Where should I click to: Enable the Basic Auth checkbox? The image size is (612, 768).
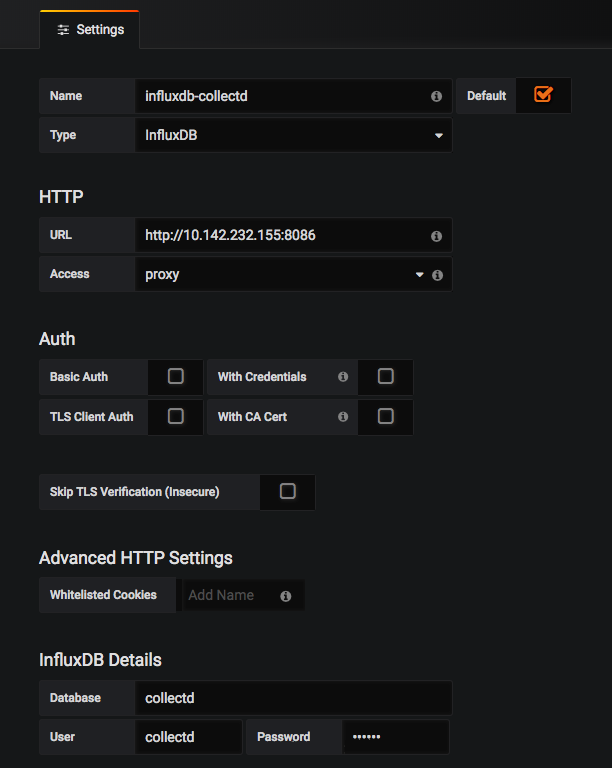[176, 376]
